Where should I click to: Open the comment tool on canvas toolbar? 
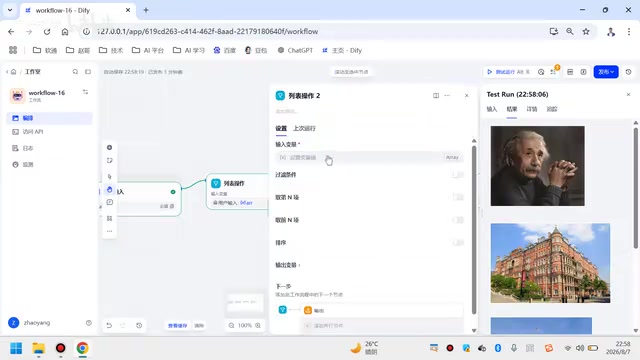[109, 202]
